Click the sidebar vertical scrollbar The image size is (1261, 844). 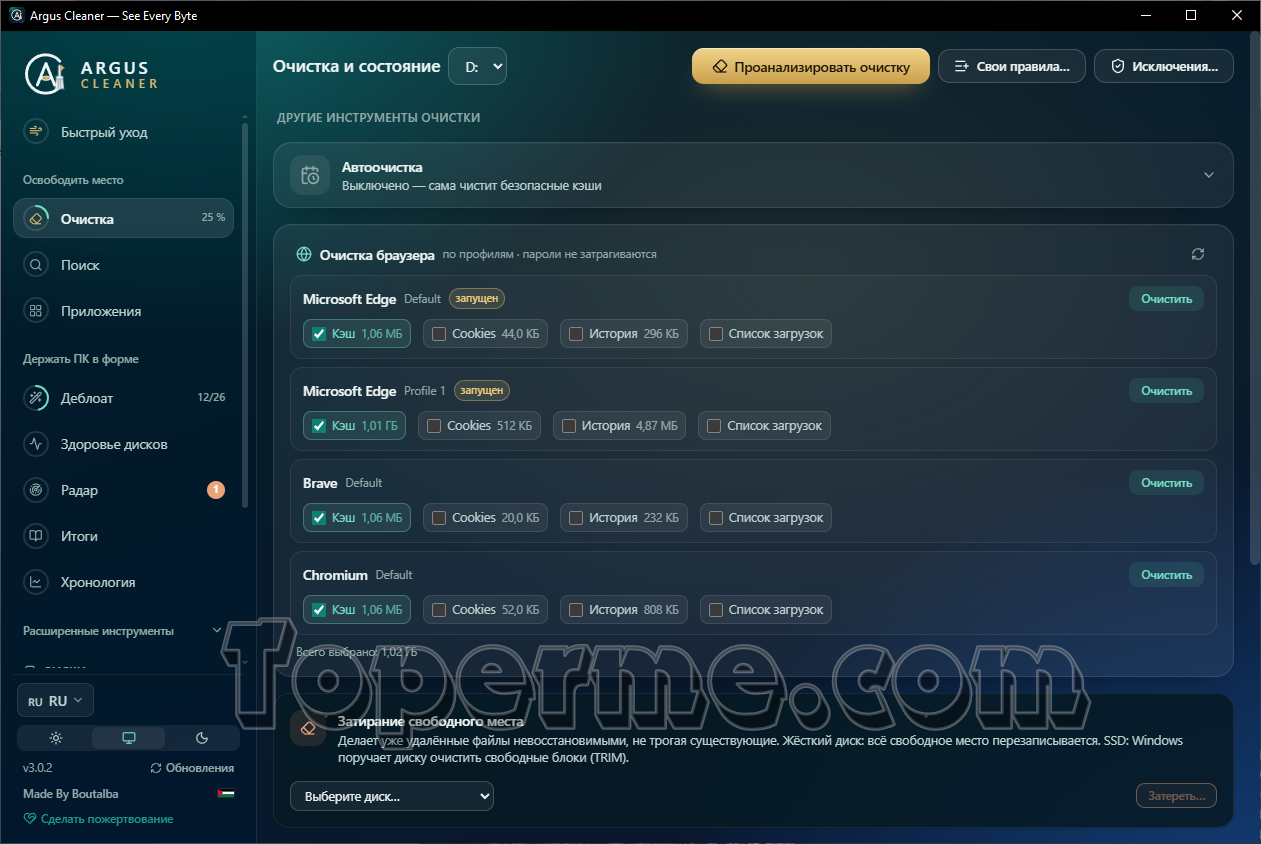[245, 315]
